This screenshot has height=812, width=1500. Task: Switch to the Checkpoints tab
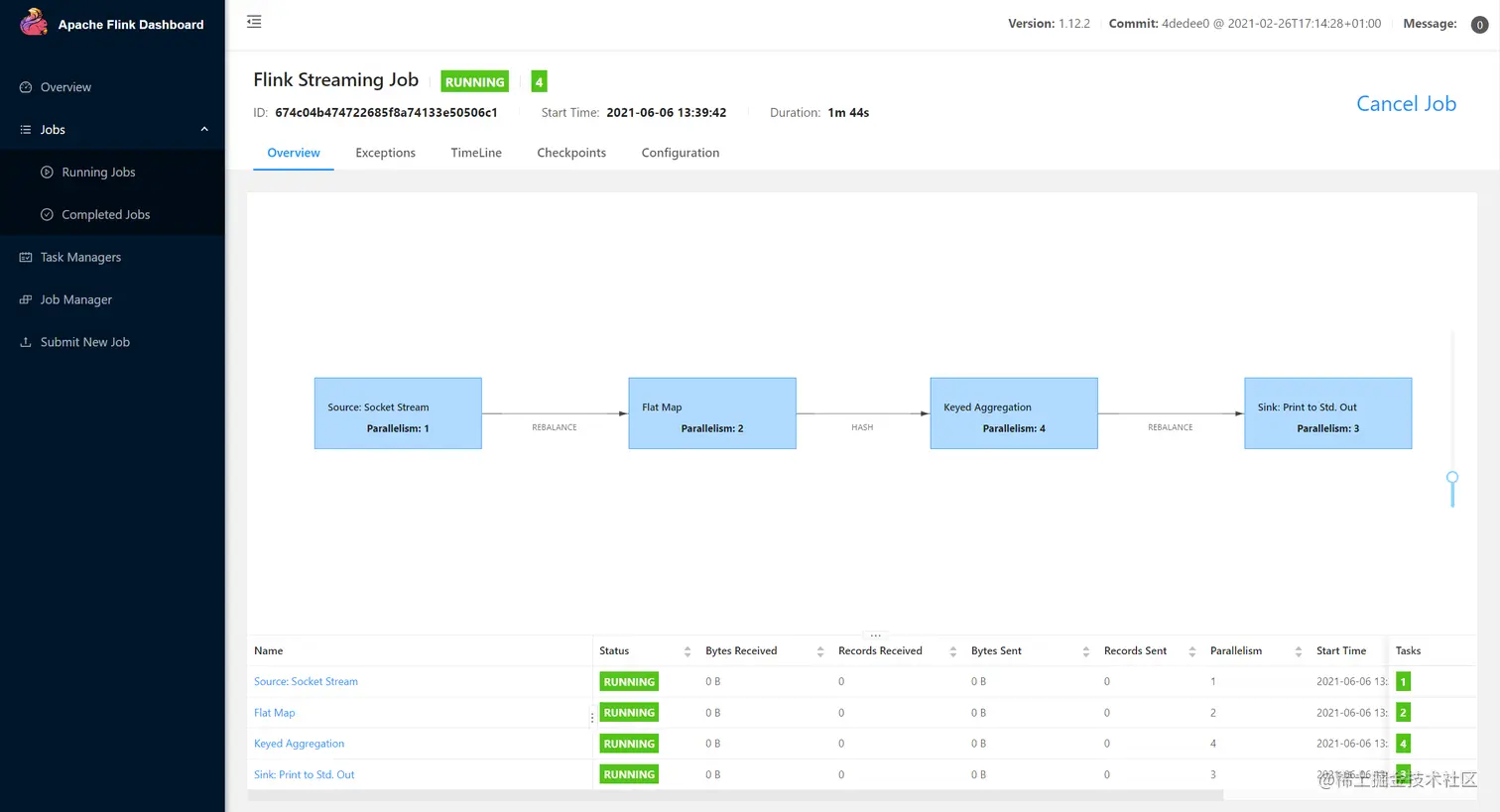coord(571,153)
